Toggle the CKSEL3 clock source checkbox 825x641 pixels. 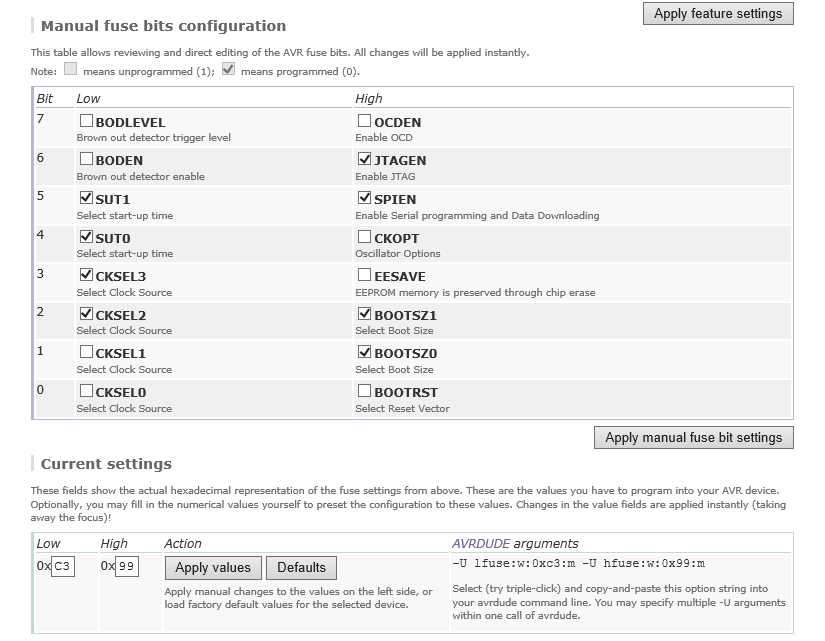86,275
